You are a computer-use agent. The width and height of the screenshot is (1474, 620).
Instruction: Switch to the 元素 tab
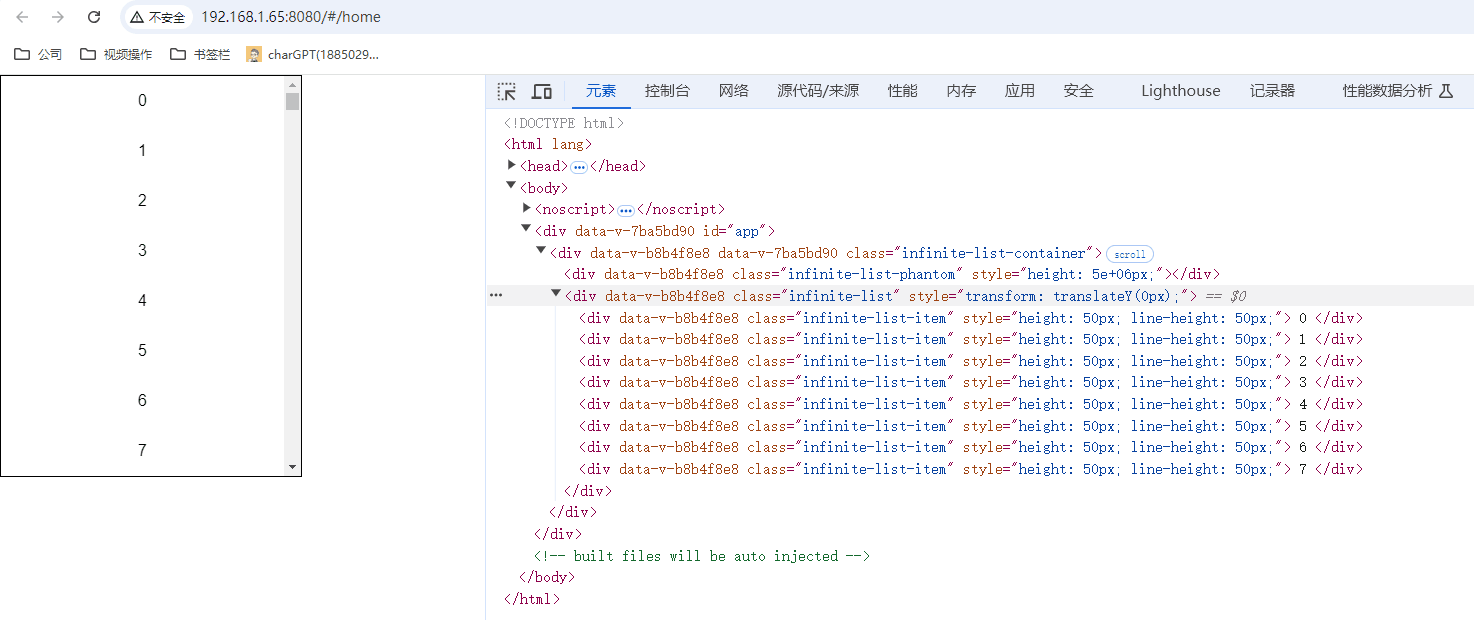(601, 91)
